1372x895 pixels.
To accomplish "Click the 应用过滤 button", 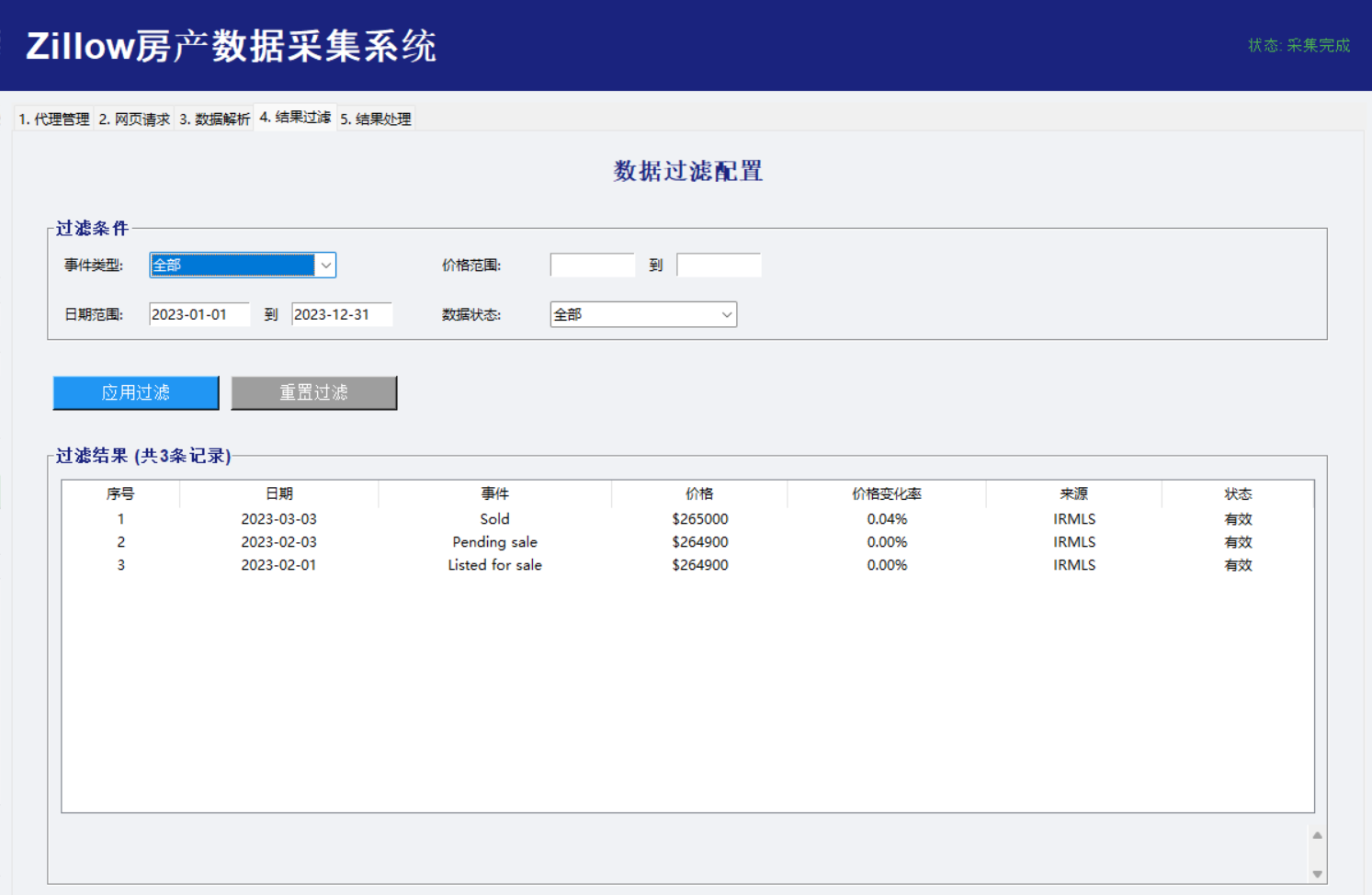I will pos(136,393).
